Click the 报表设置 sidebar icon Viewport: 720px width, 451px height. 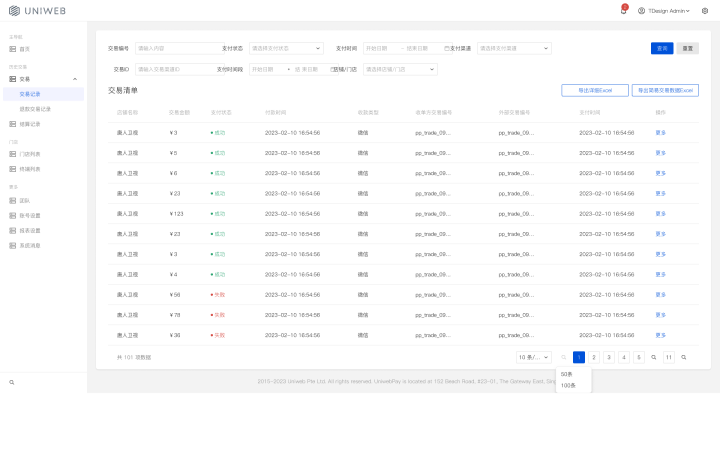13,231
